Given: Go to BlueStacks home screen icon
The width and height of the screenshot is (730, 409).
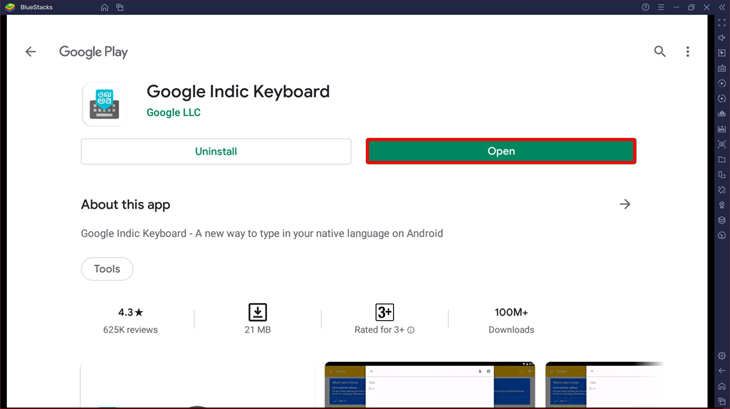Looking at the screenshot, I should [104, 7].
